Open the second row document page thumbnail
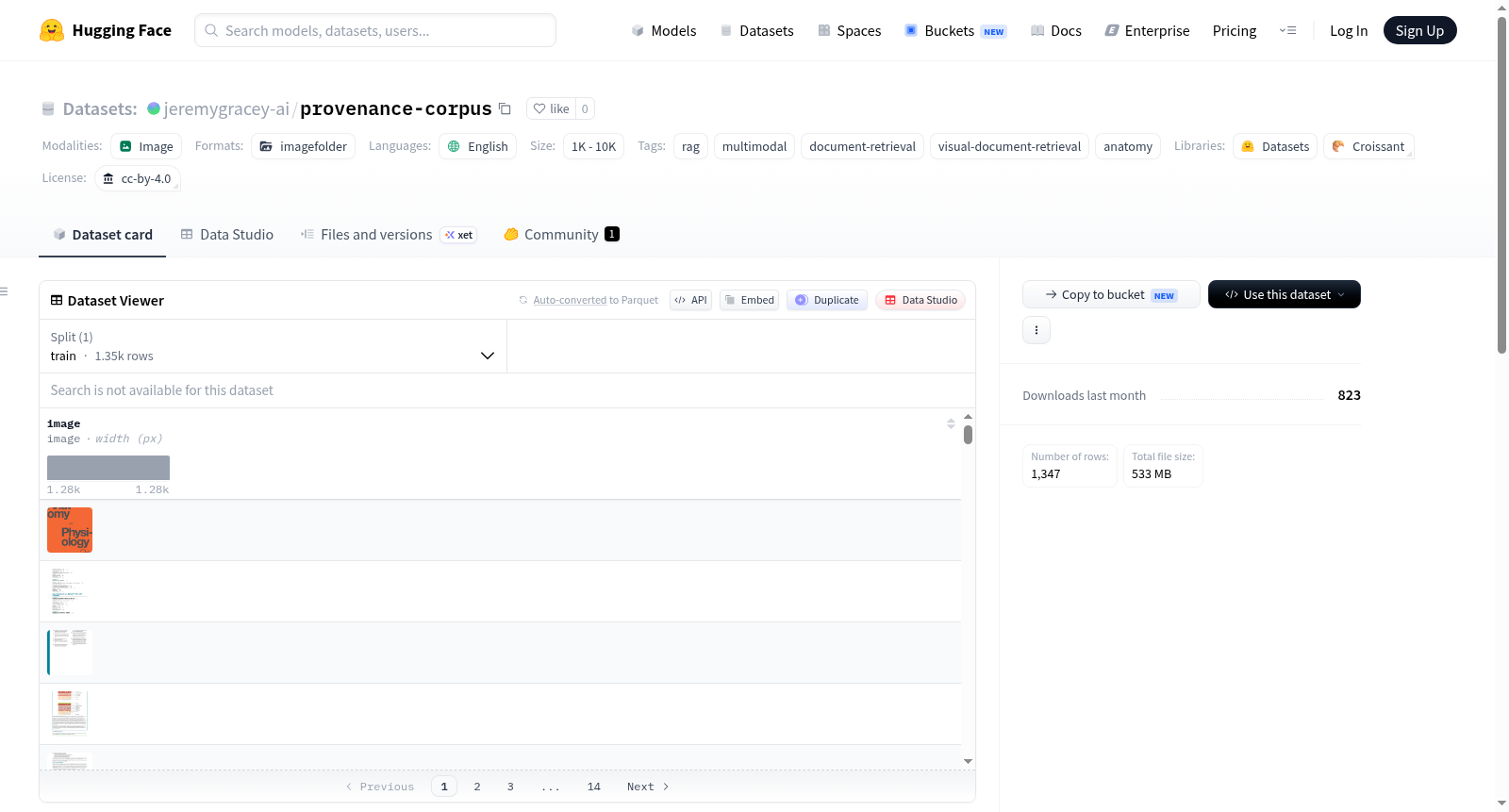The height and width of the screenshot is (812, 1509). point(70,591)
